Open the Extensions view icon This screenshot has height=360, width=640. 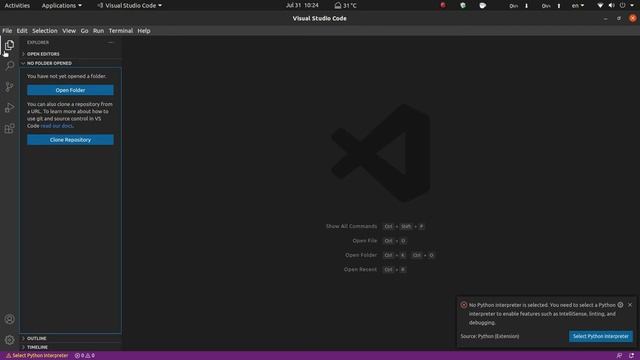pos(9,129)
